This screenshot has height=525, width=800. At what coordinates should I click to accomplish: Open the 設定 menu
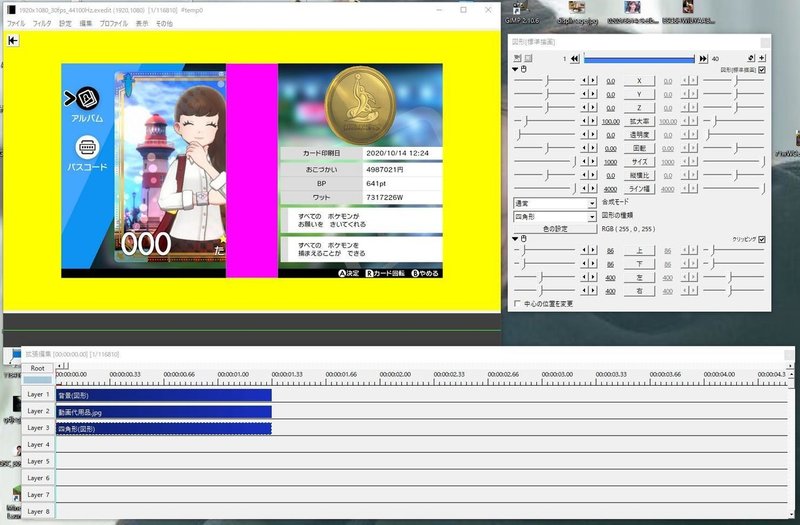(x=65, y=23)
